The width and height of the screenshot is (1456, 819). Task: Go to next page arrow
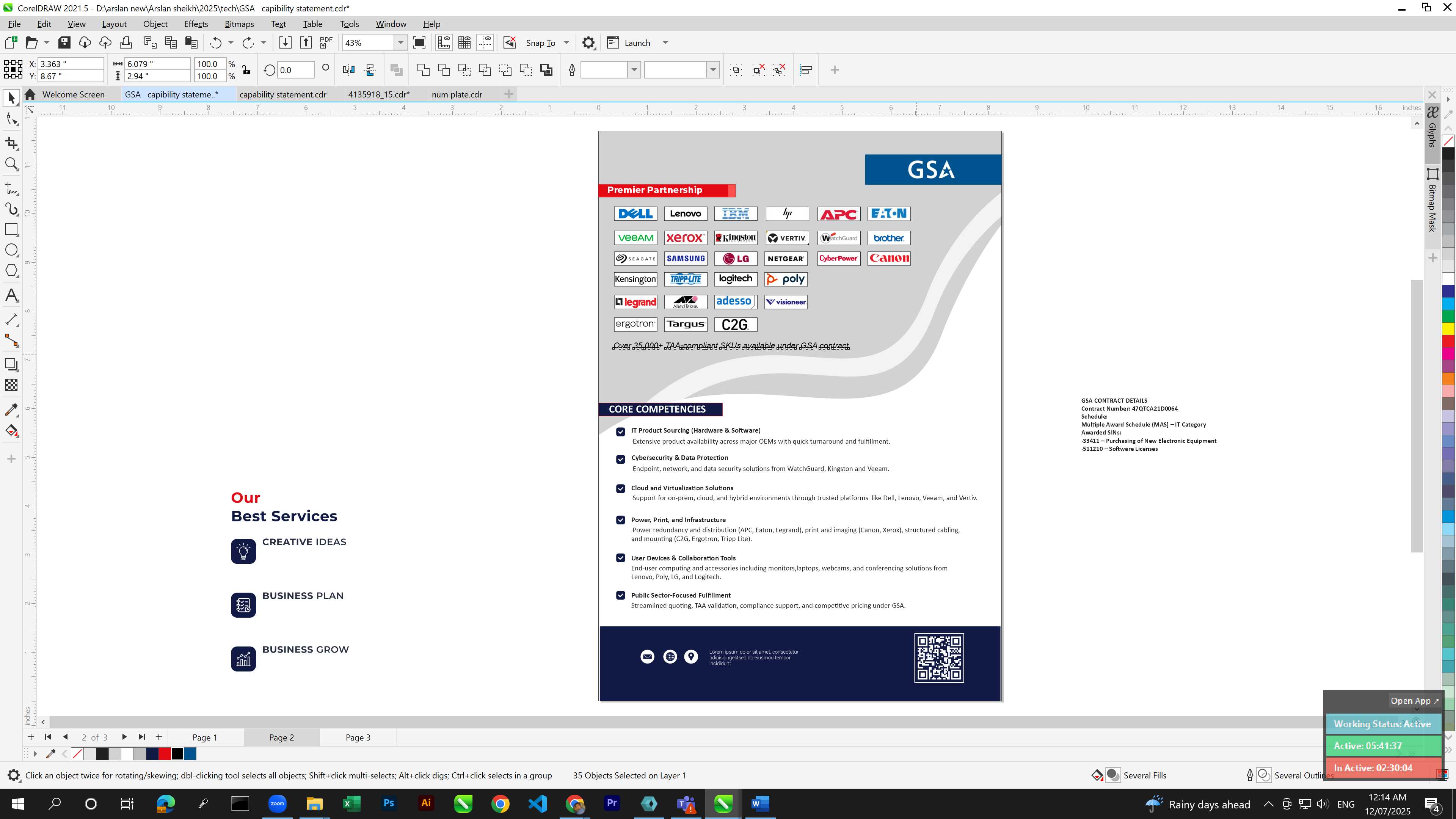pyautogui.click(x=124, y=736)
